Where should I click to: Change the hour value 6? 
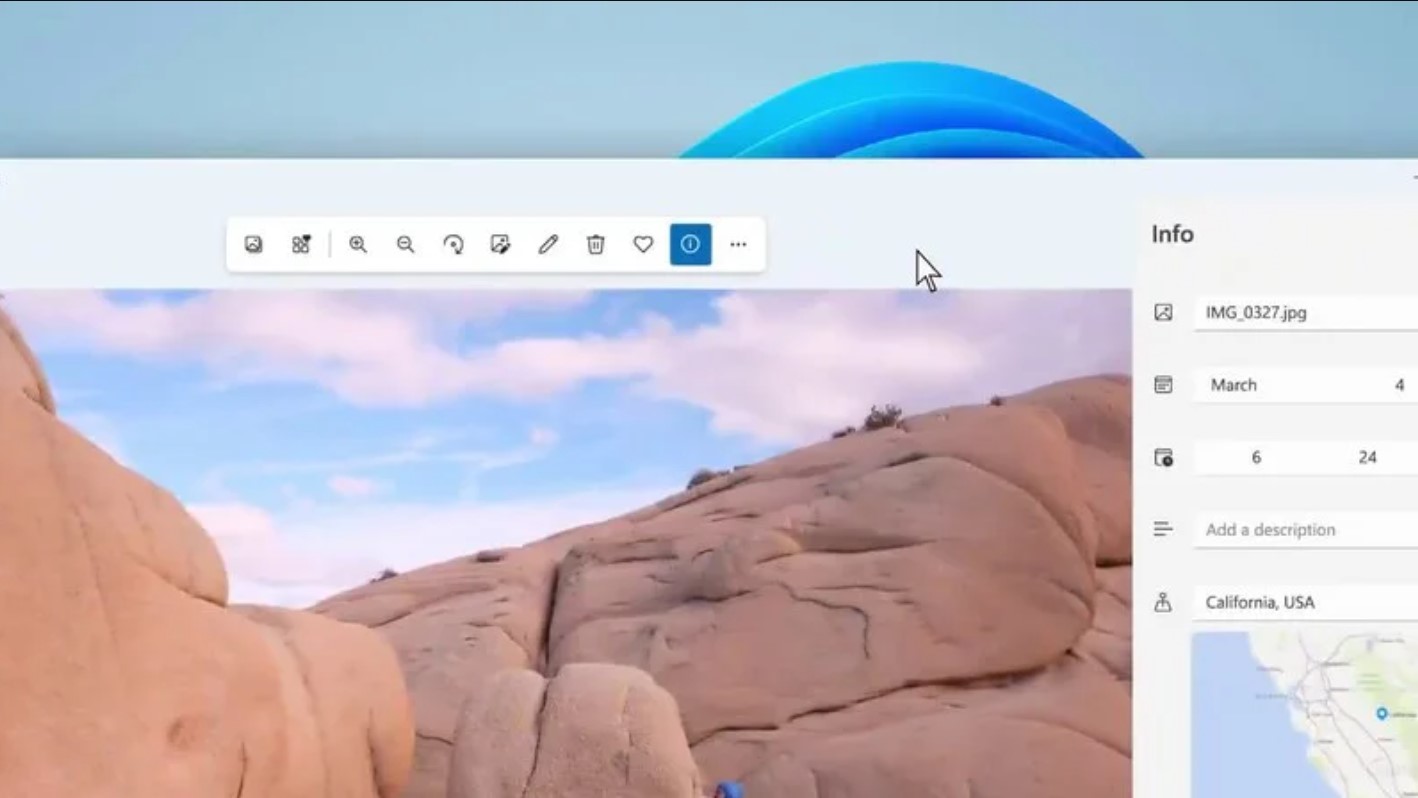[1256, 457]
